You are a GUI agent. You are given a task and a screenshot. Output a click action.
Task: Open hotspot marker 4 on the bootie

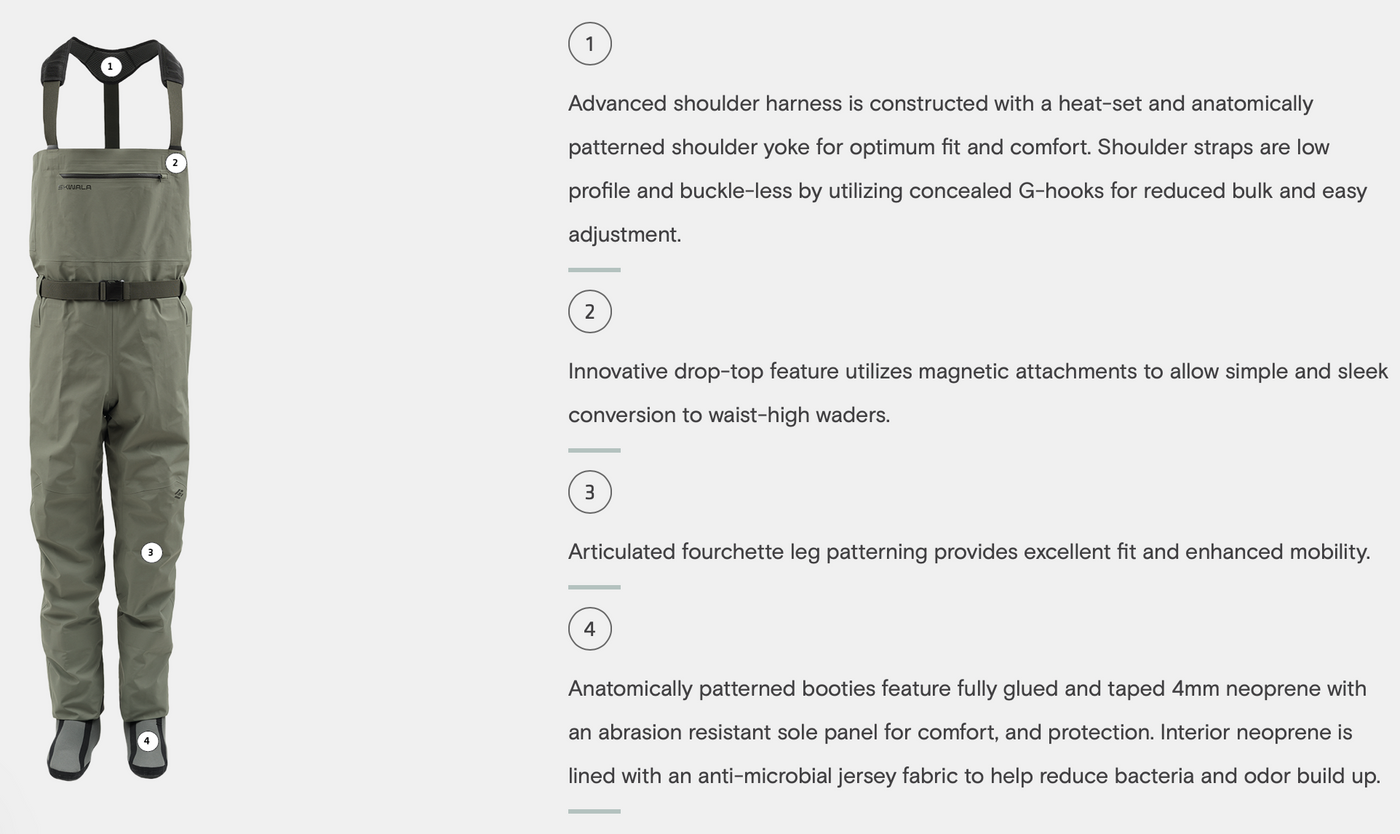[147, 741]
